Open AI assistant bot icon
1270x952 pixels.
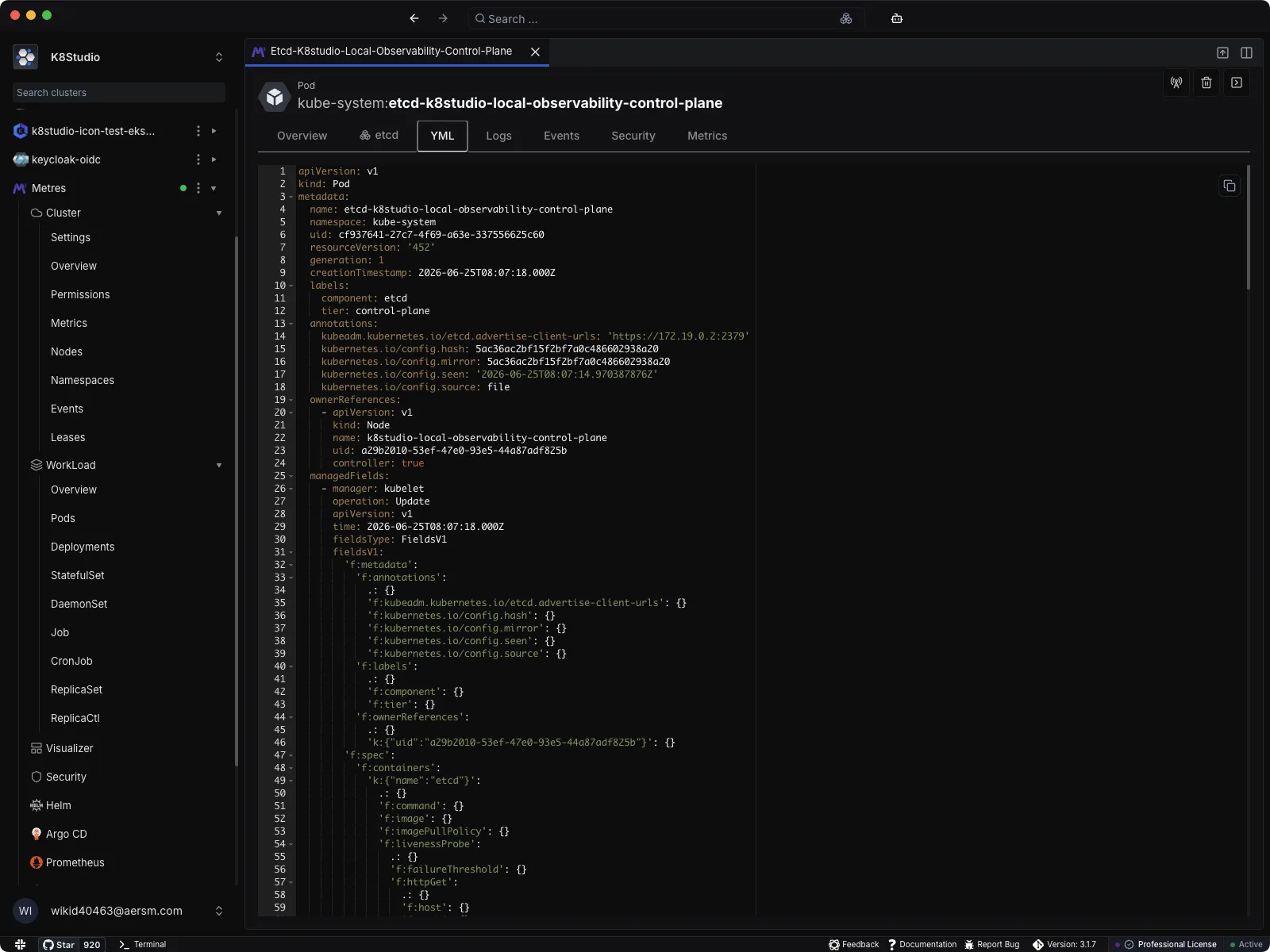tap(897, 18)
